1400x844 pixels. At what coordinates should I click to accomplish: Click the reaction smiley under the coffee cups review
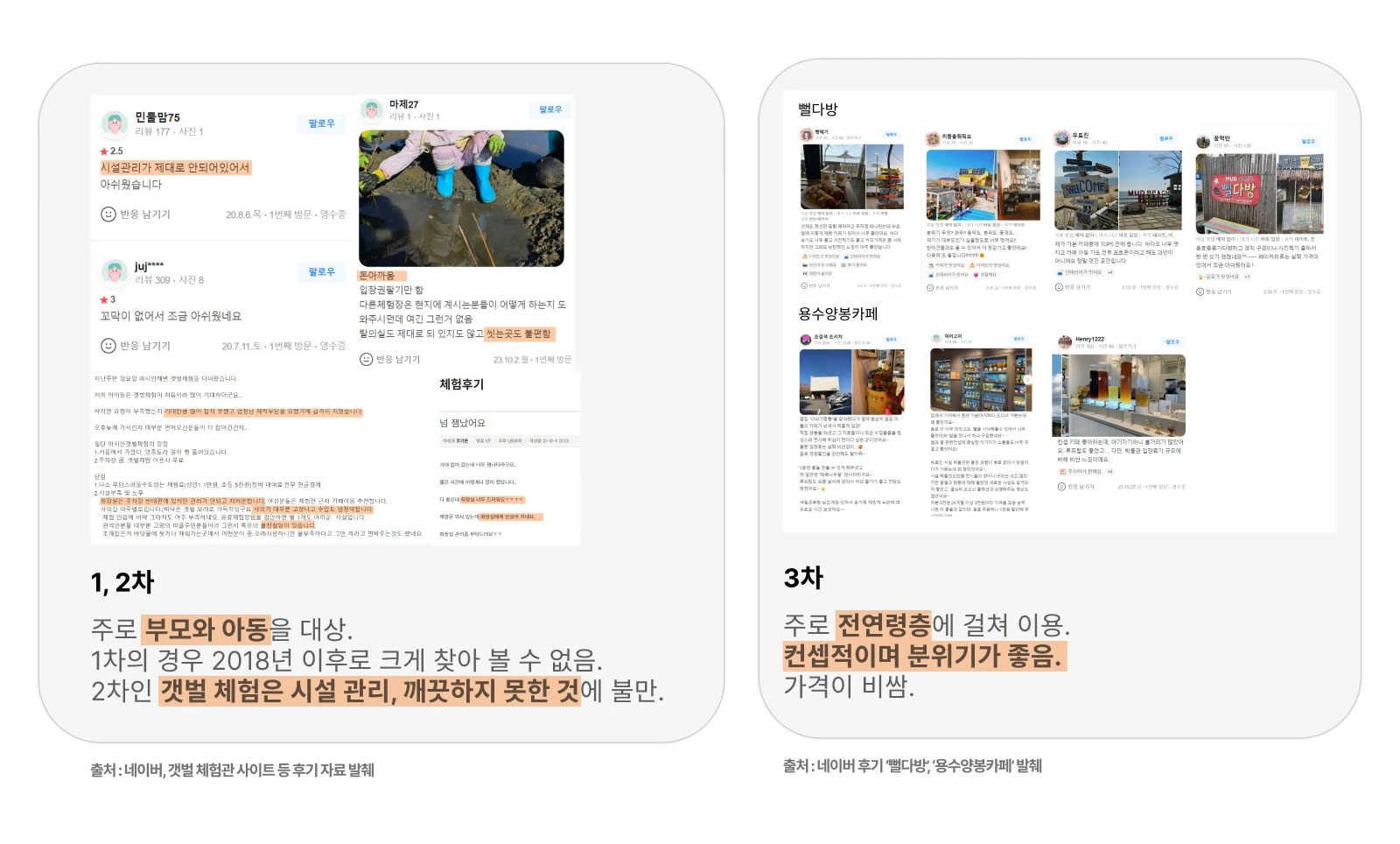click(x=805, y=285)
